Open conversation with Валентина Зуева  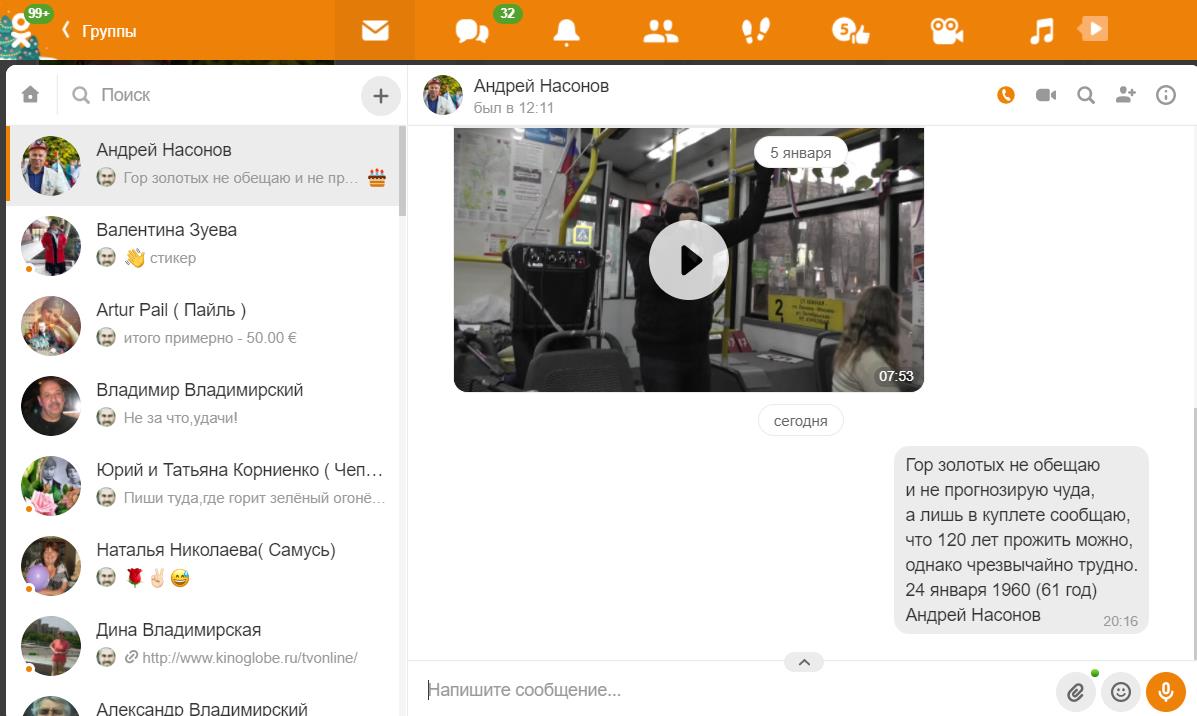pos(202,245)
